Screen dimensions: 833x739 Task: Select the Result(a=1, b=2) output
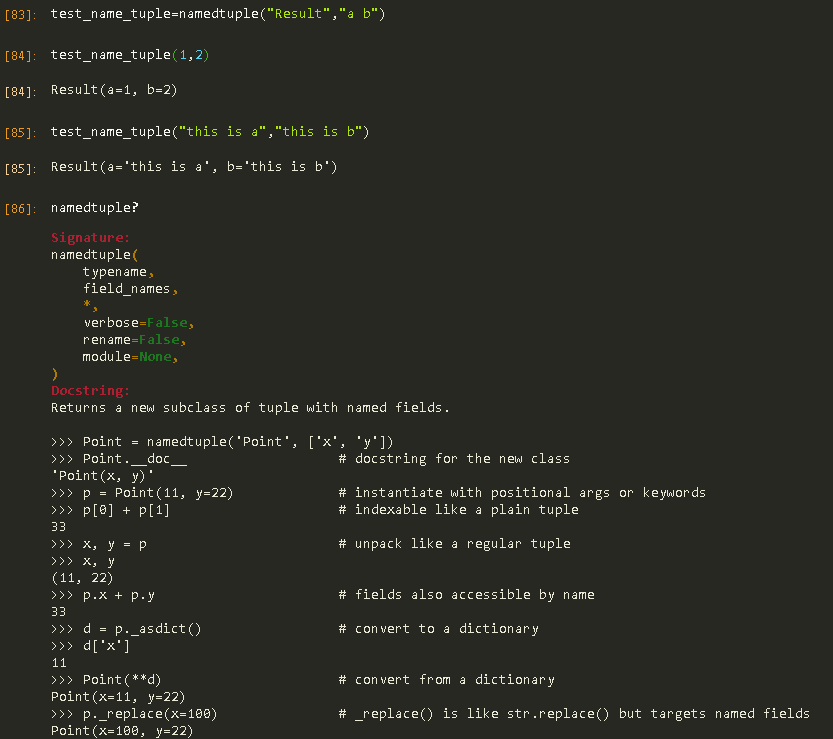click(x=114, y=90)
